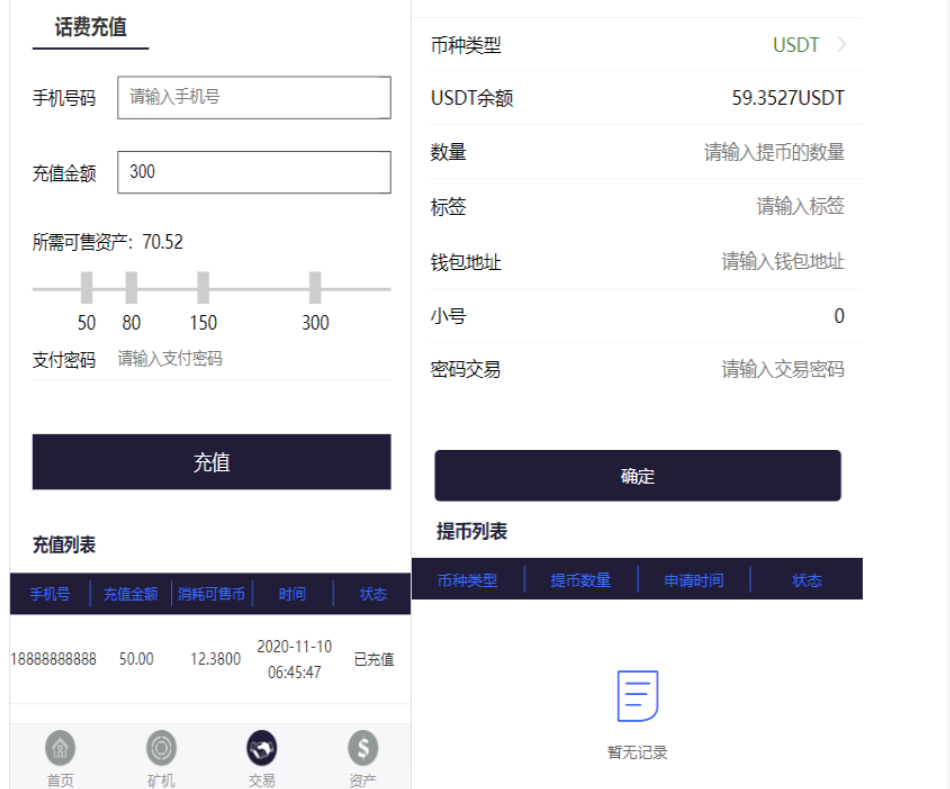Viewport: 950px width, 789px height.
Task: Click the 币种类型 column header
Action: tap(467, 581)
